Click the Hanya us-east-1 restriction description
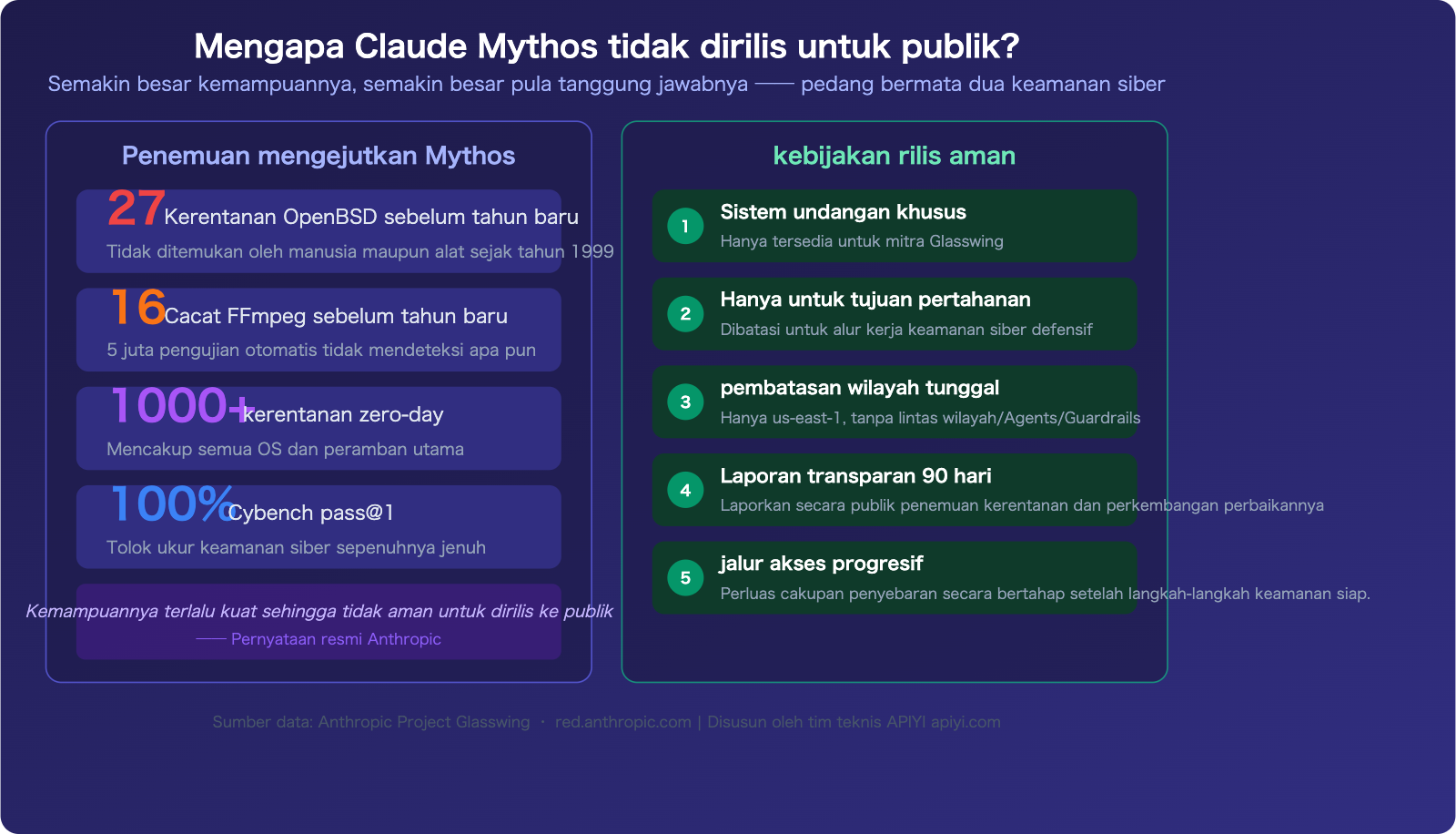 pos(929,419)
